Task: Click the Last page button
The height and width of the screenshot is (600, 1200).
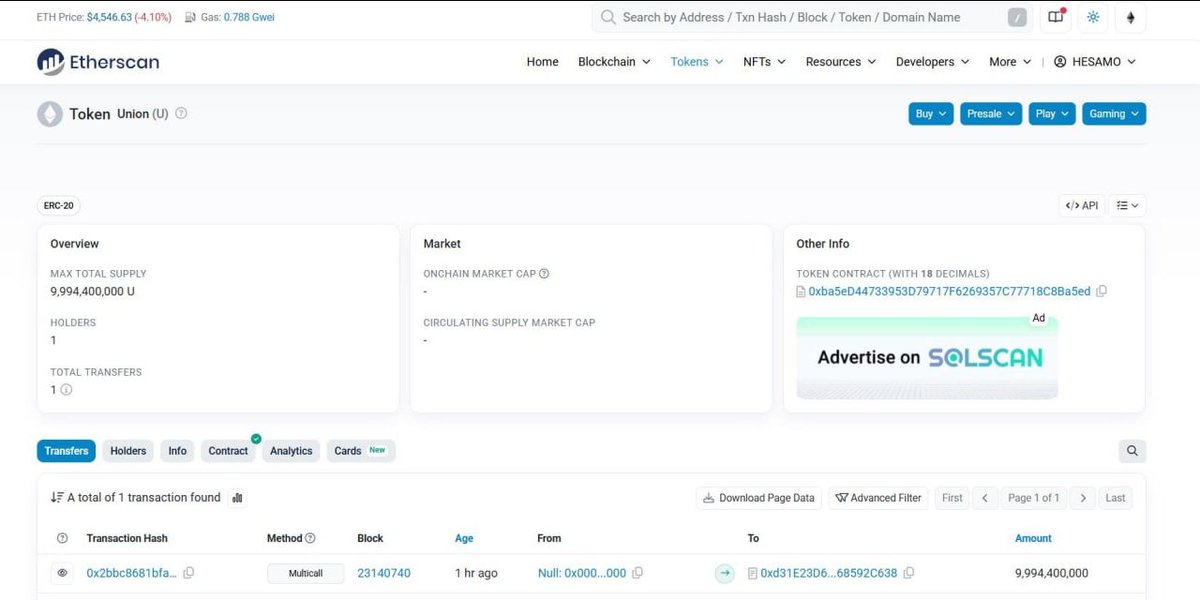Action: tap(1115, 497)
